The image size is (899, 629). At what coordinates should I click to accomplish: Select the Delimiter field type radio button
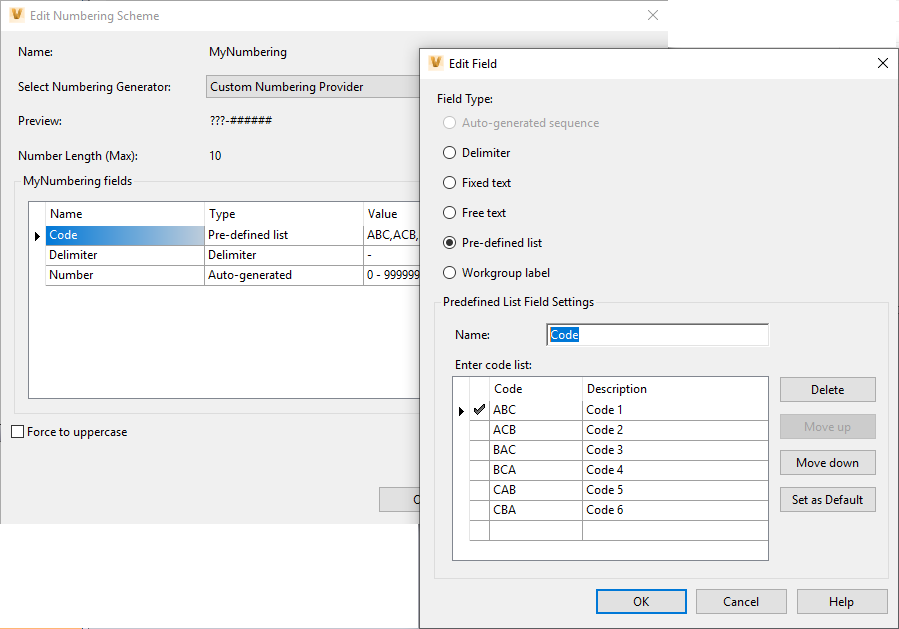point(449,153)
